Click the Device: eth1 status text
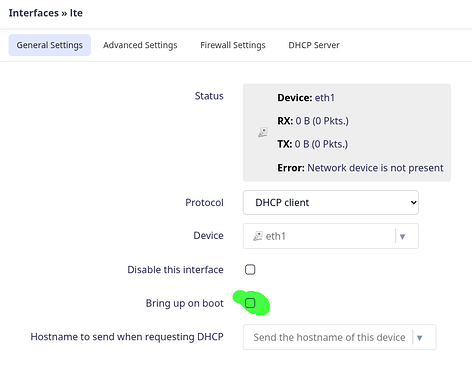Viewport: 472px width, 375px height. (x=306, y=98)
